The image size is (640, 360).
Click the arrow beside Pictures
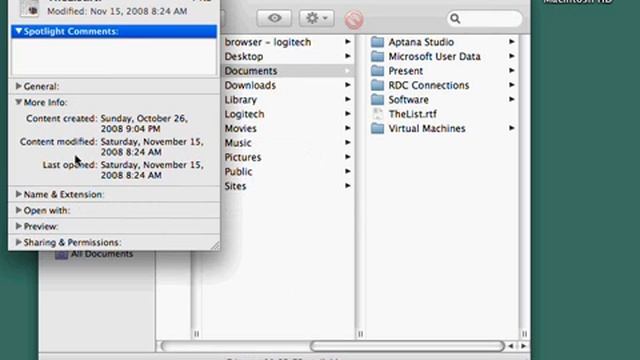pos(348,157)
